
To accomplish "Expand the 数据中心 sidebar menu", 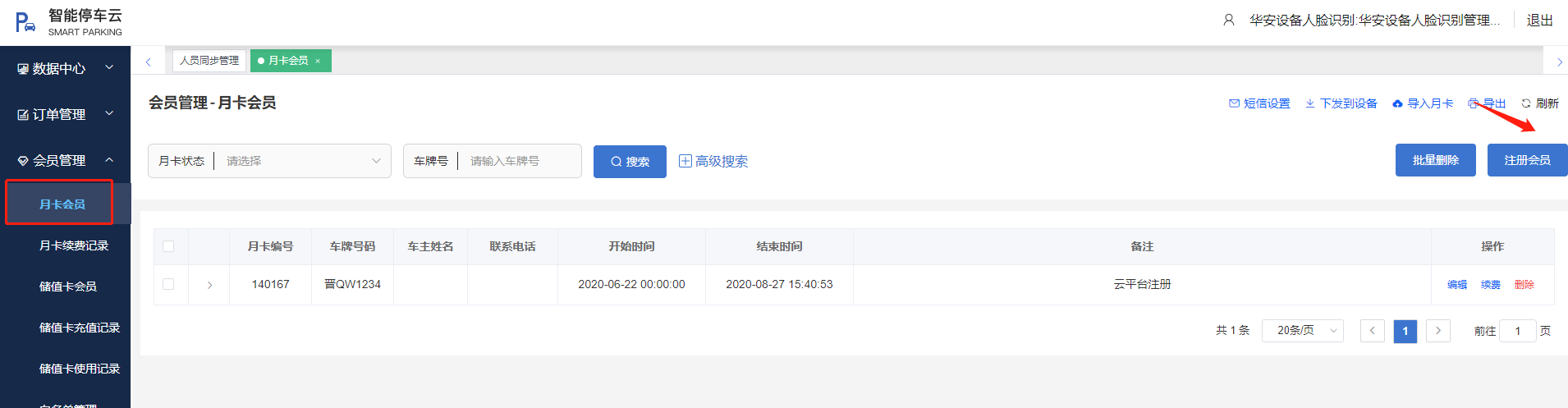I will click(66, 68).
